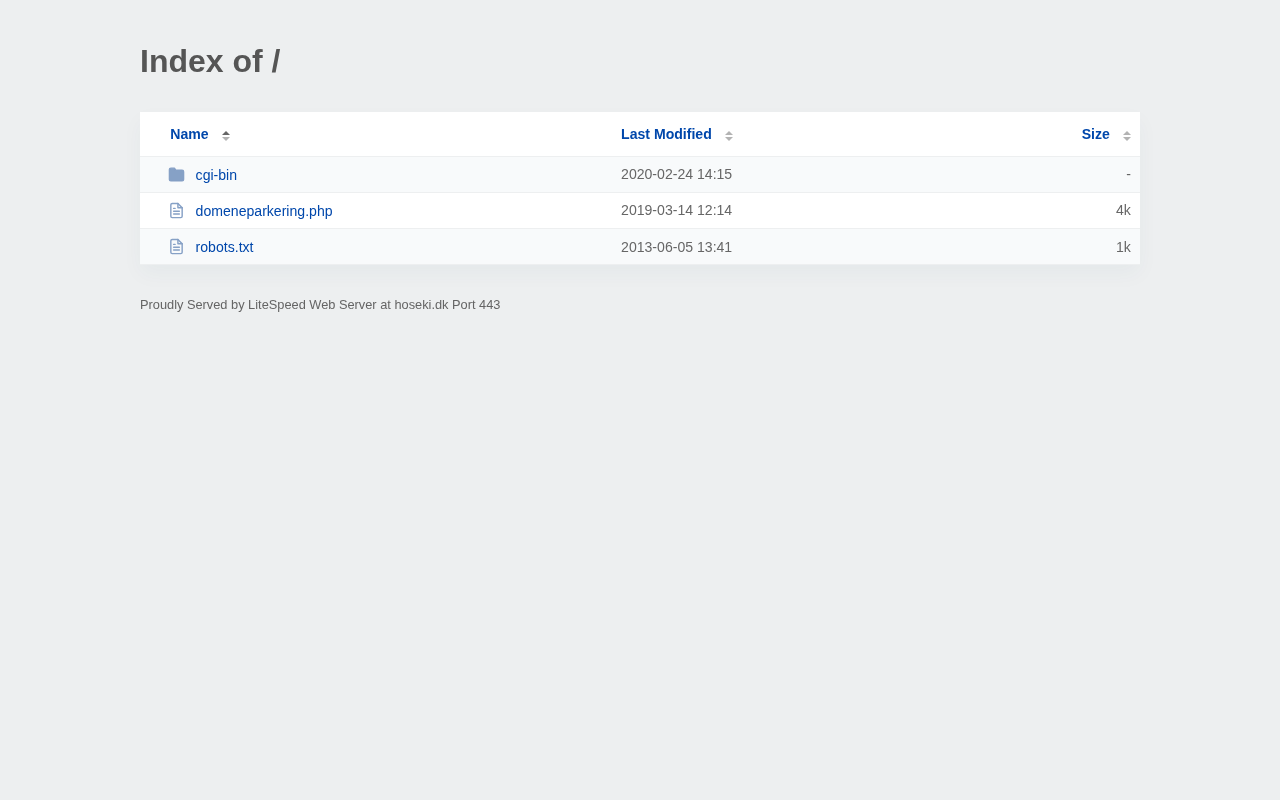Click the domeneparkering.php file icon
Image resolution: width=1280 pixels, height=800 pixels.
pyautogui.click(x=176, y=211)
